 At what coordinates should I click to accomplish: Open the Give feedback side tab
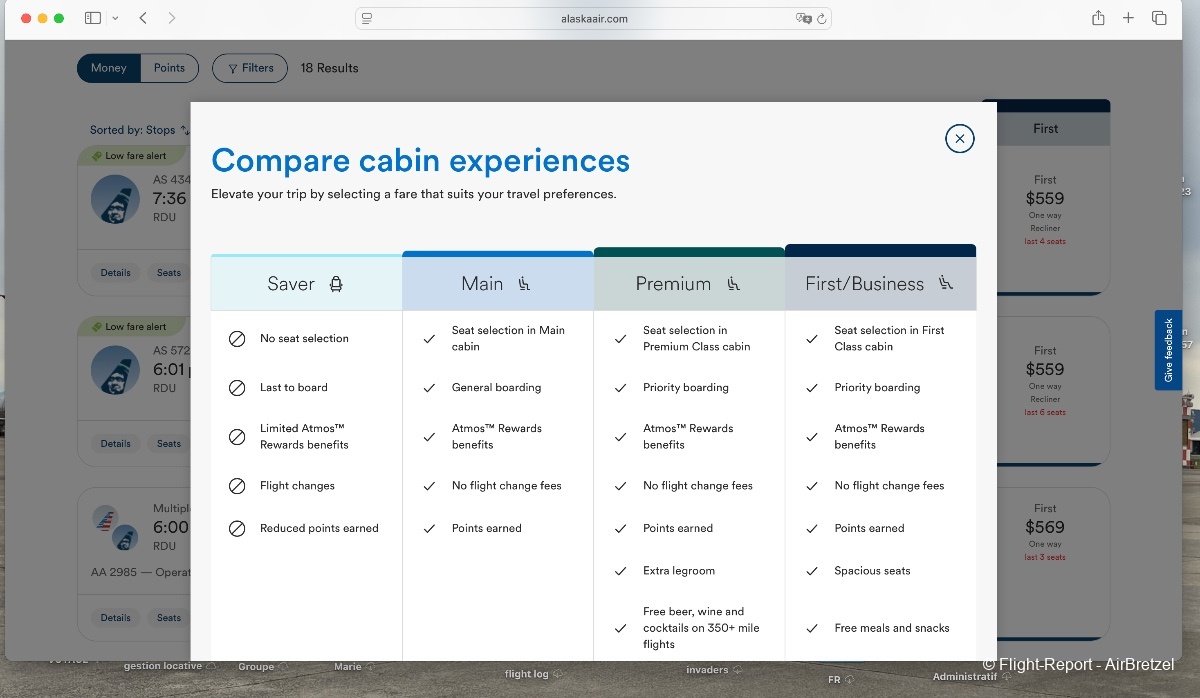(x=1168, y=350)
